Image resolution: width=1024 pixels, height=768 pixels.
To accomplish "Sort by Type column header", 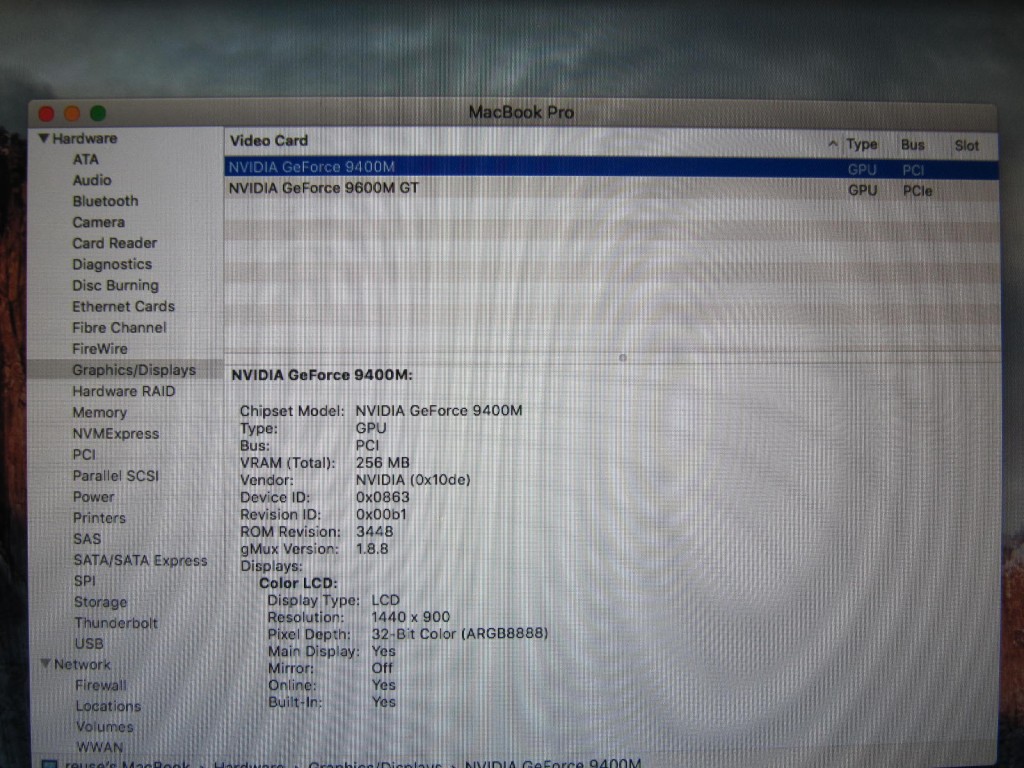I will 862,144.
